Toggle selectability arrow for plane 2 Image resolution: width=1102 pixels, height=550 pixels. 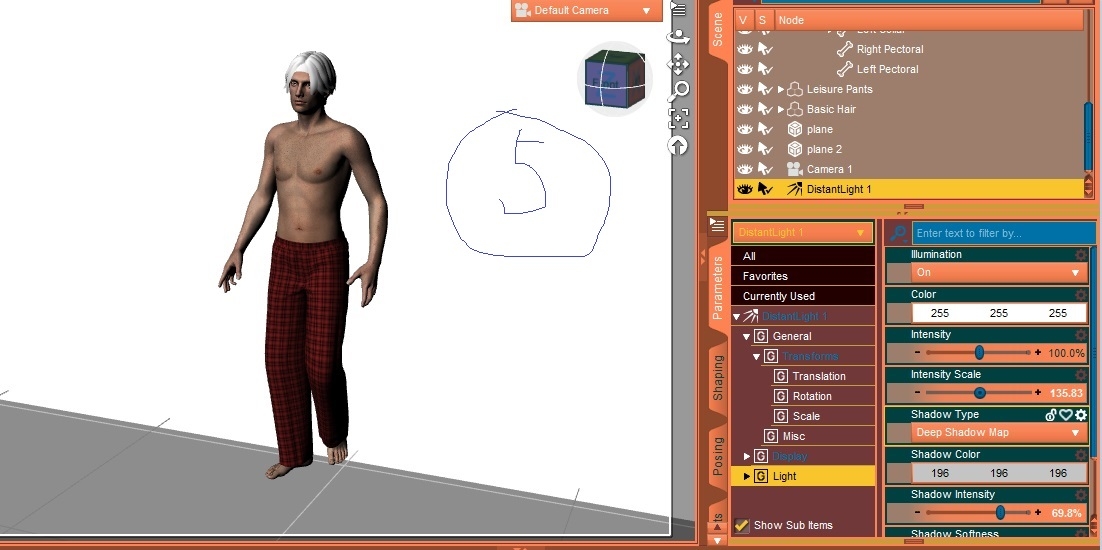tap(765, 149)
